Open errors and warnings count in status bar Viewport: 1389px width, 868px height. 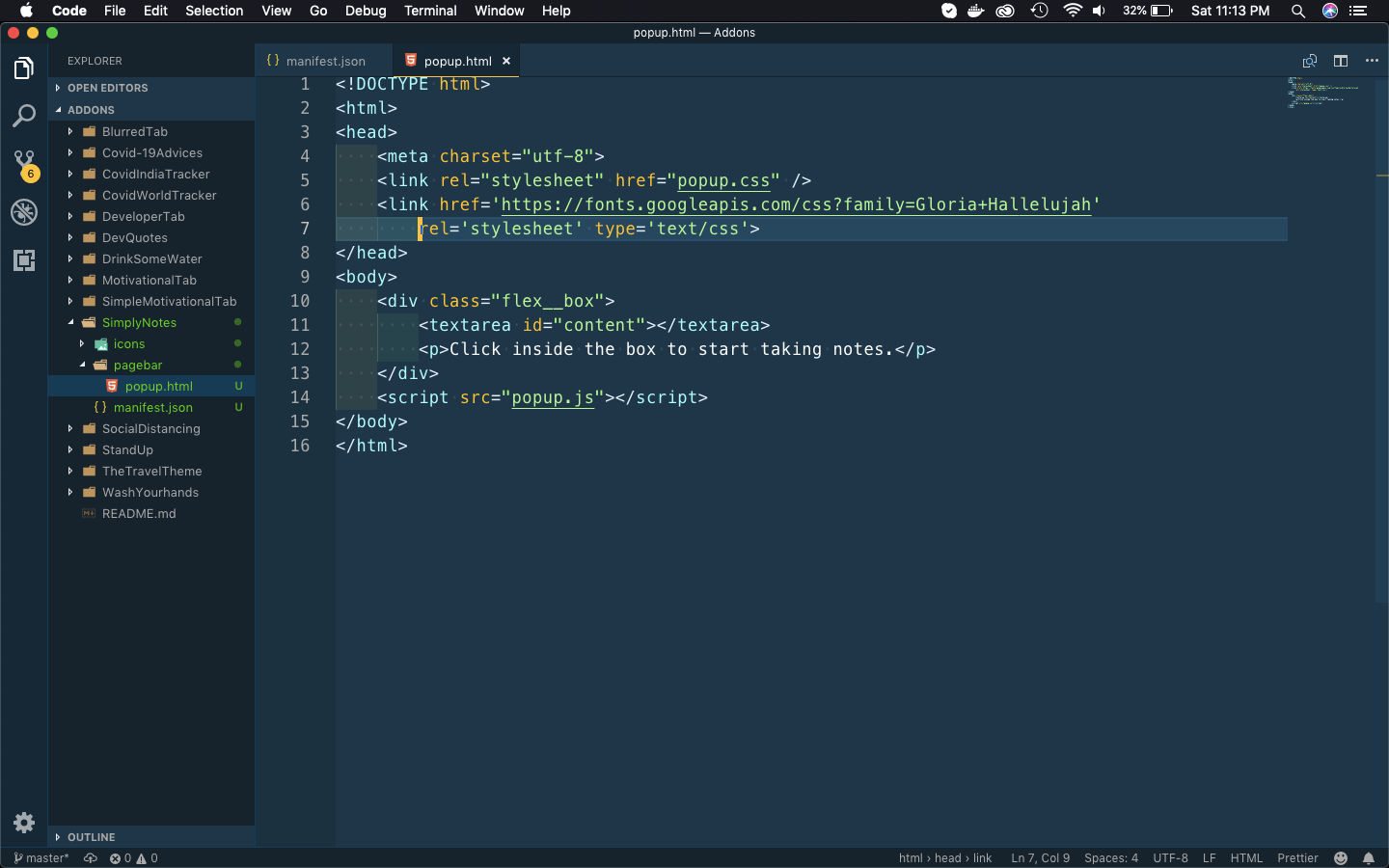pyautogui.click(x=133, y=858)
